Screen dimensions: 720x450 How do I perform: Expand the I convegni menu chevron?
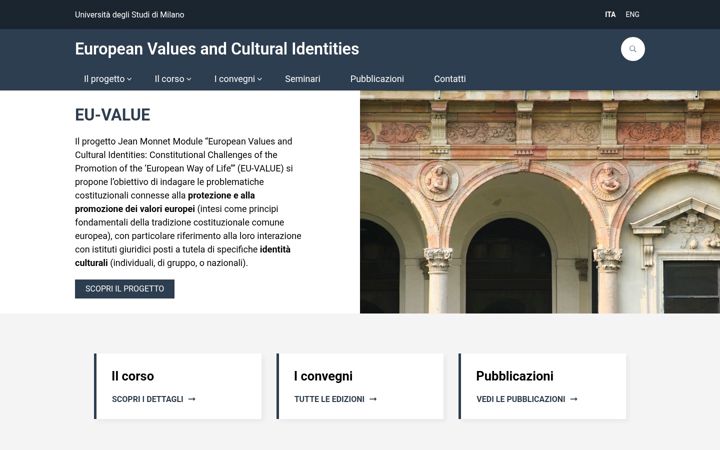click(259, 79)
